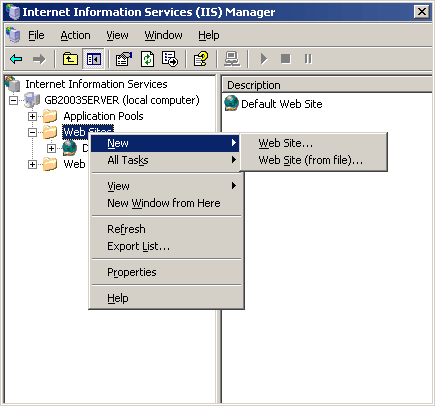Select Application Pools tree label
Screen dimensions: 435x406
pyautogui.click(x=103, y=116)
